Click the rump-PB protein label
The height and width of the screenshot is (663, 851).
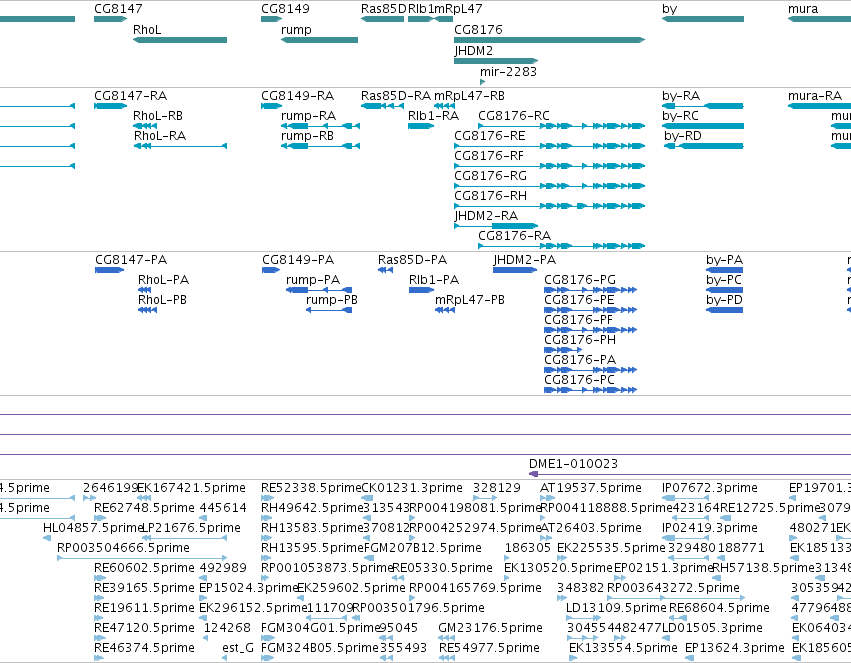pyautogui.click(x=332, y=300)
